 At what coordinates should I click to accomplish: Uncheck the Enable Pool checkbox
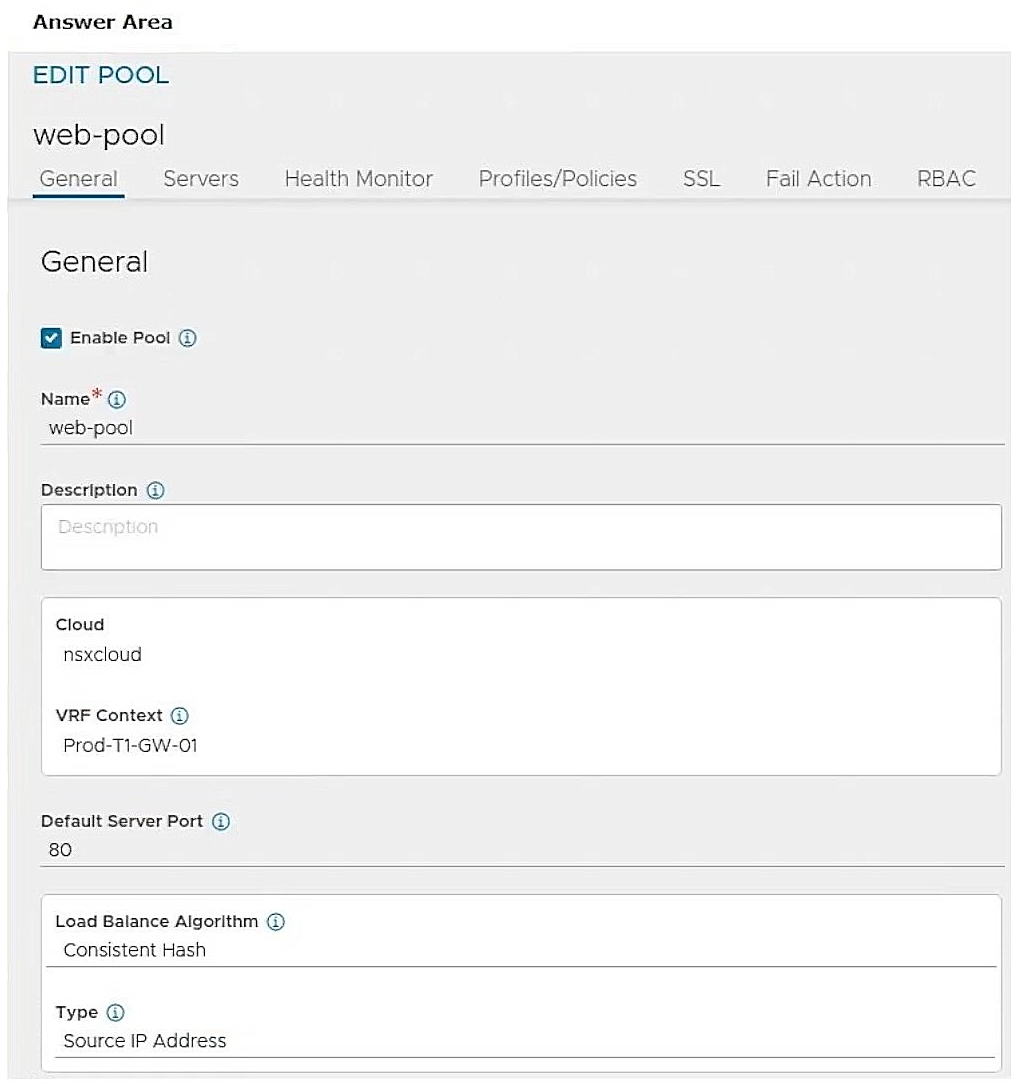(51, 338)
